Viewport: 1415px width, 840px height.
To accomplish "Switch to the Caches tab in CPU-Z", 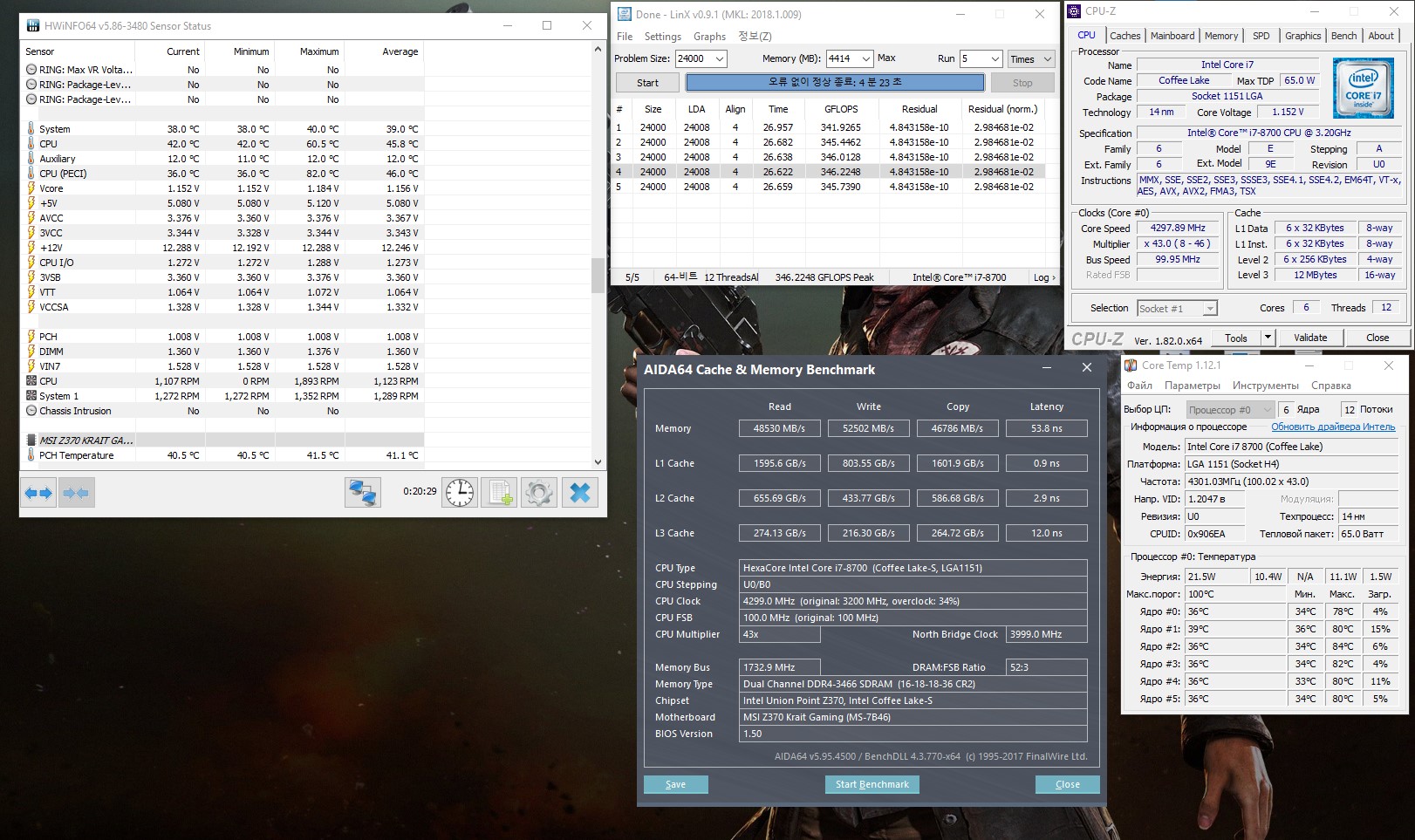I will tap(1124, 36).
